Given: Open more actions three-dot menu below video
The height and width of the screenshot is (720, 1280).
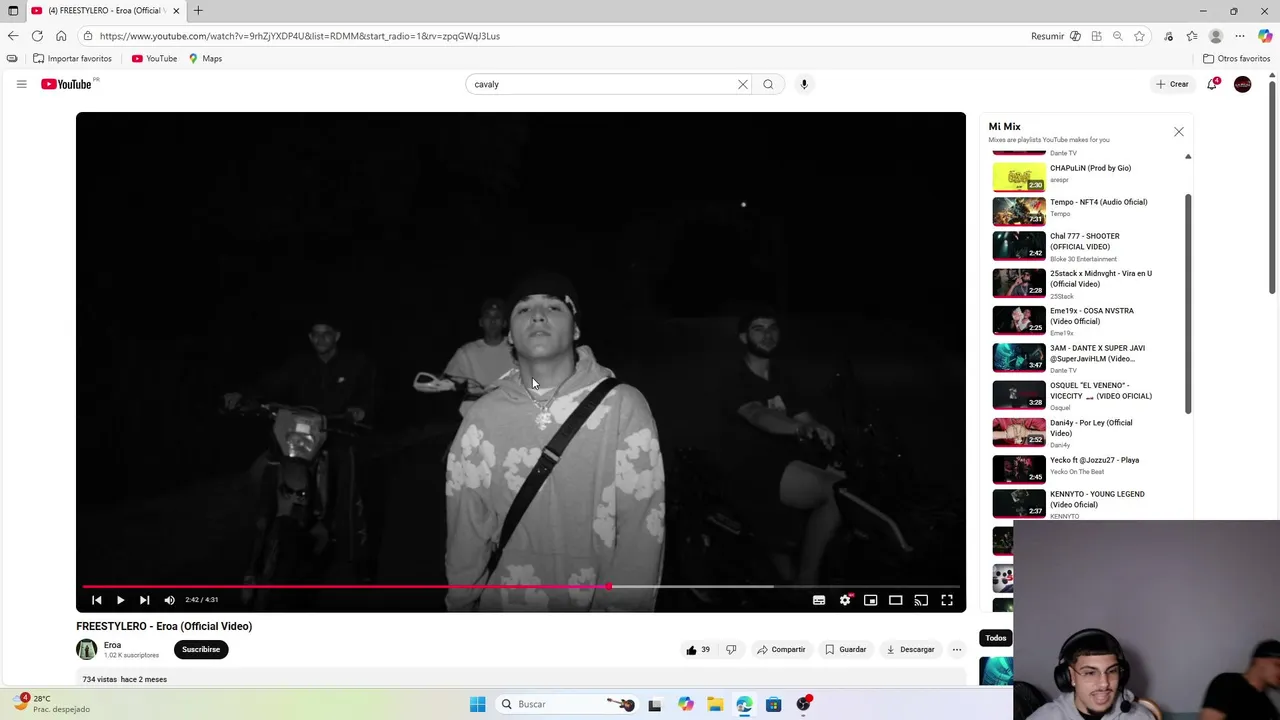Looking at the screenshot, I should 956,649.
